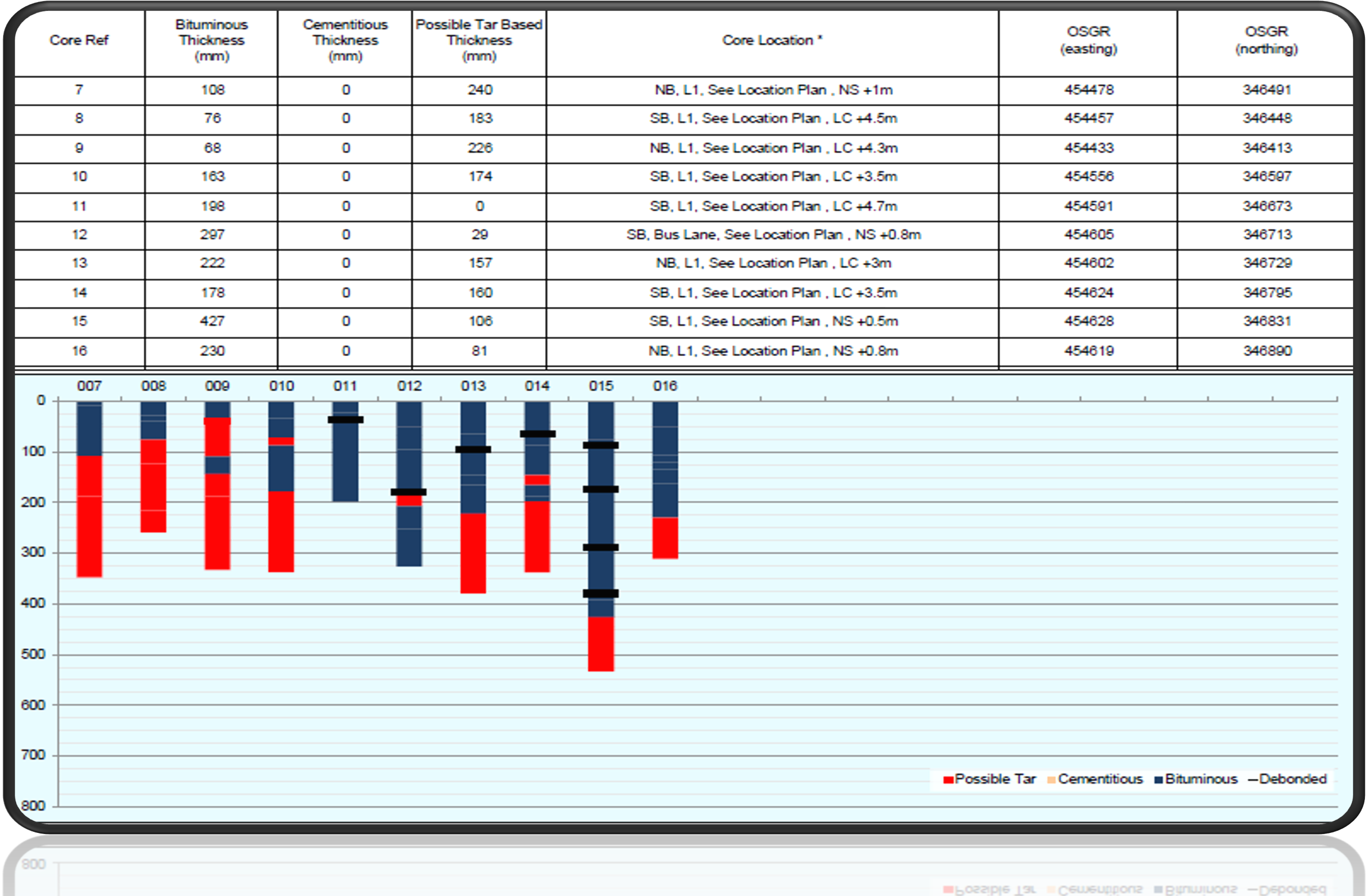Image resolution: width=1368 pixels, height=896 pixels.
Task: Select the OSGR northing column header
Action: coord(1266,40)
